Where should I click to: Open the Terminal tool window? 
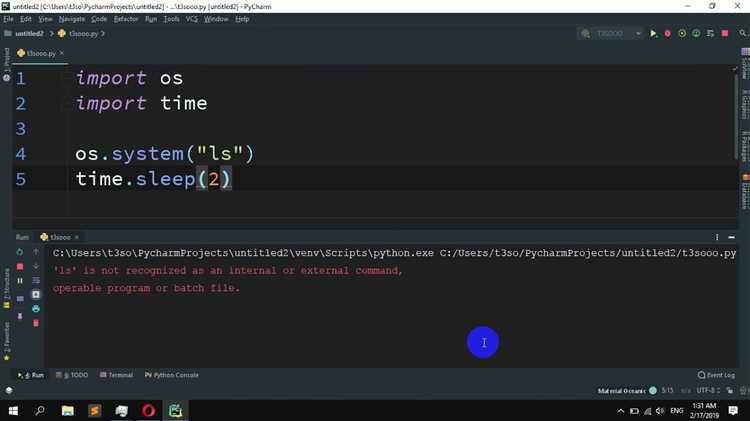[x=116, y=375]
